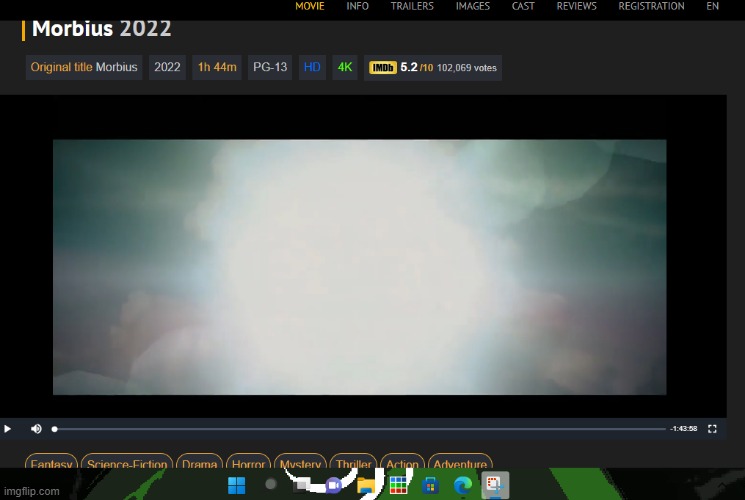Mute the video volume speaker

click(x=36, y=429)
